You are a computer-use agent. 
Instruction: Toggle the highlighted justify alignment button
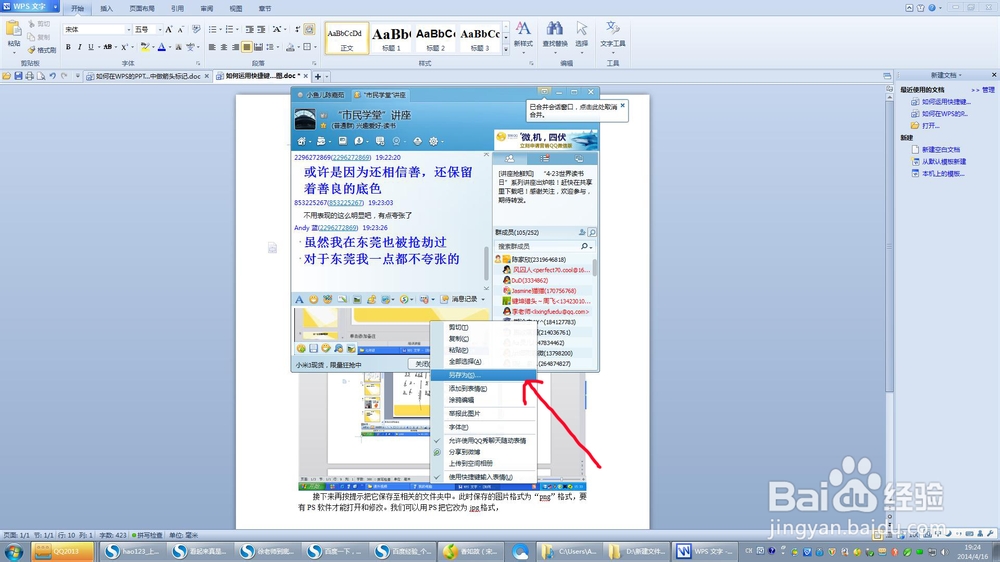pos(247,47)
